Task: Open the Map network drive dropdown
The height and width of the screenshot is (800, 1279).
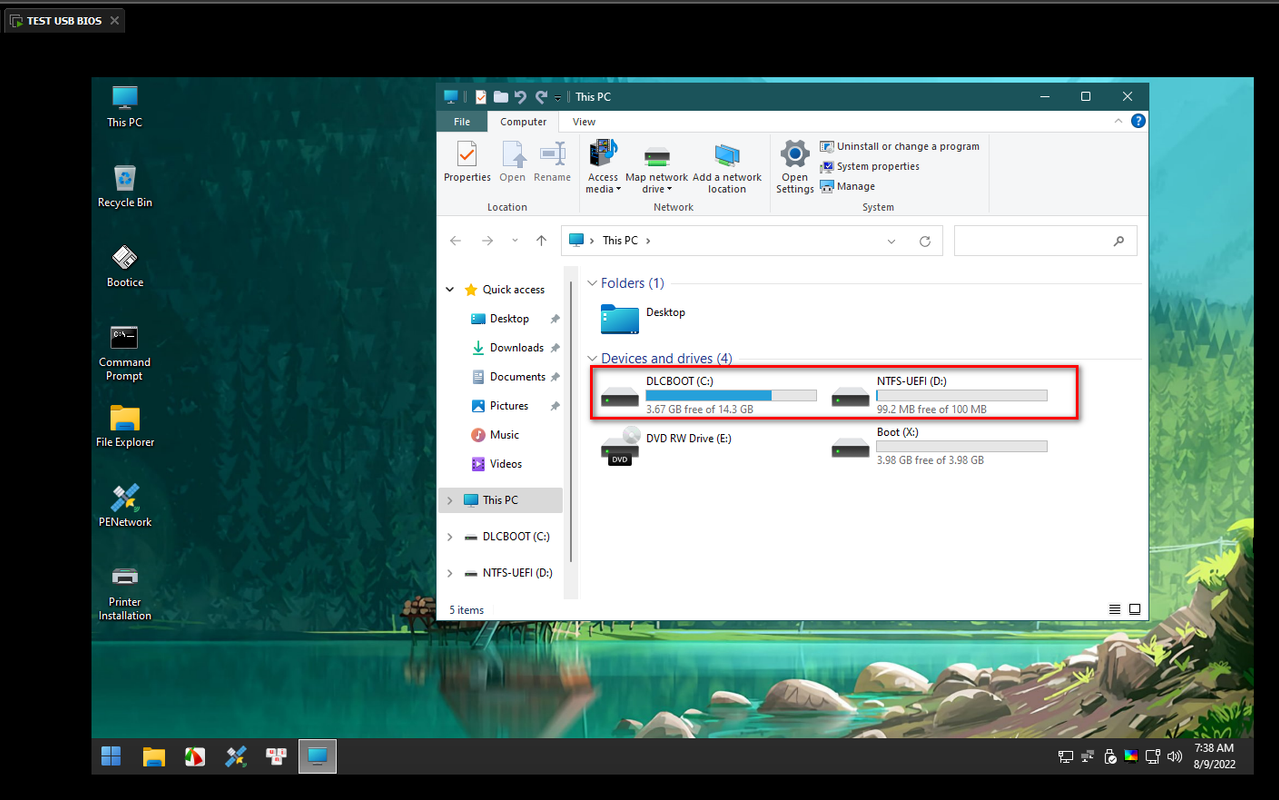Action: coord(657,167)
